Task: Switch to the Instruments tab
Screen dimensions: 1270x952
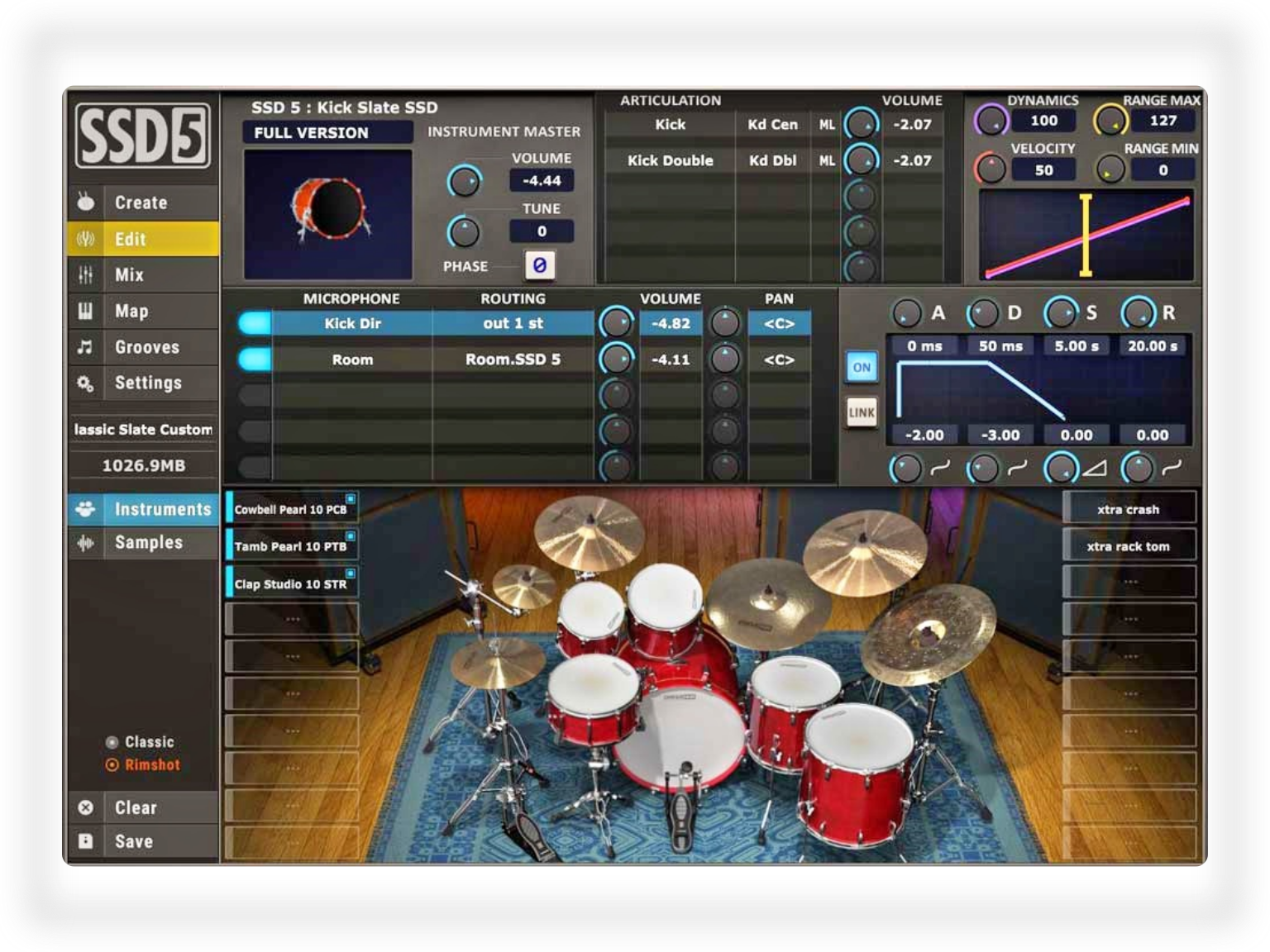Action: click(162, 509)
